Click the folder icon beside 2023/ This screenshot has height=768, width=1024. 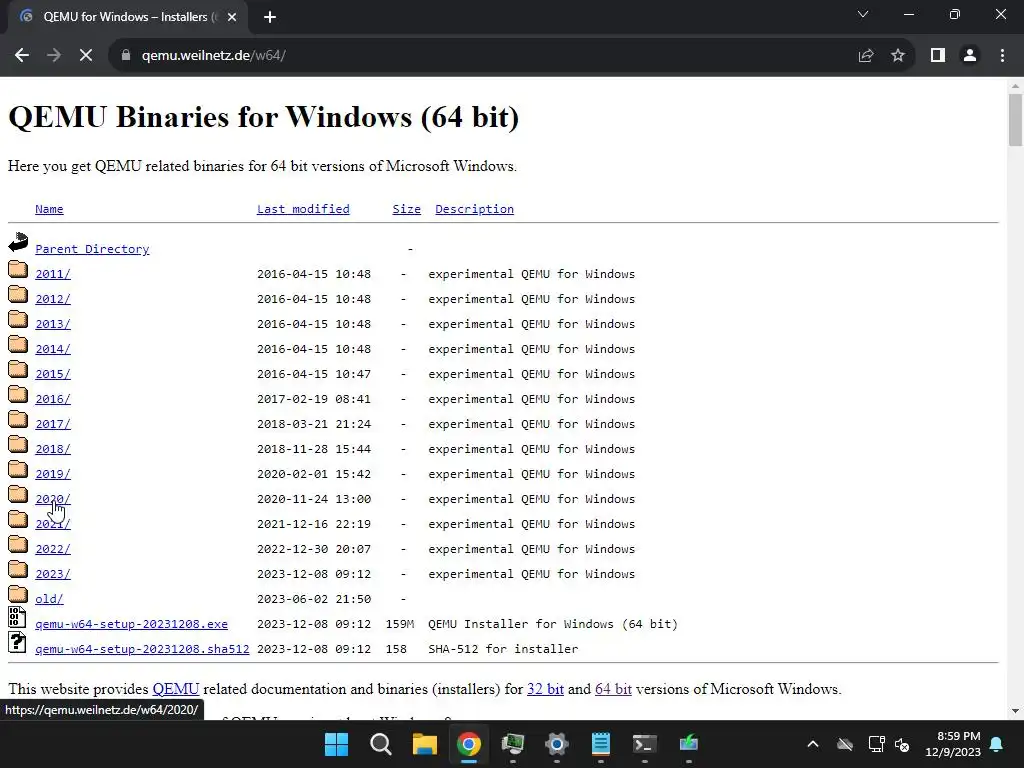[x=18, y=569]
